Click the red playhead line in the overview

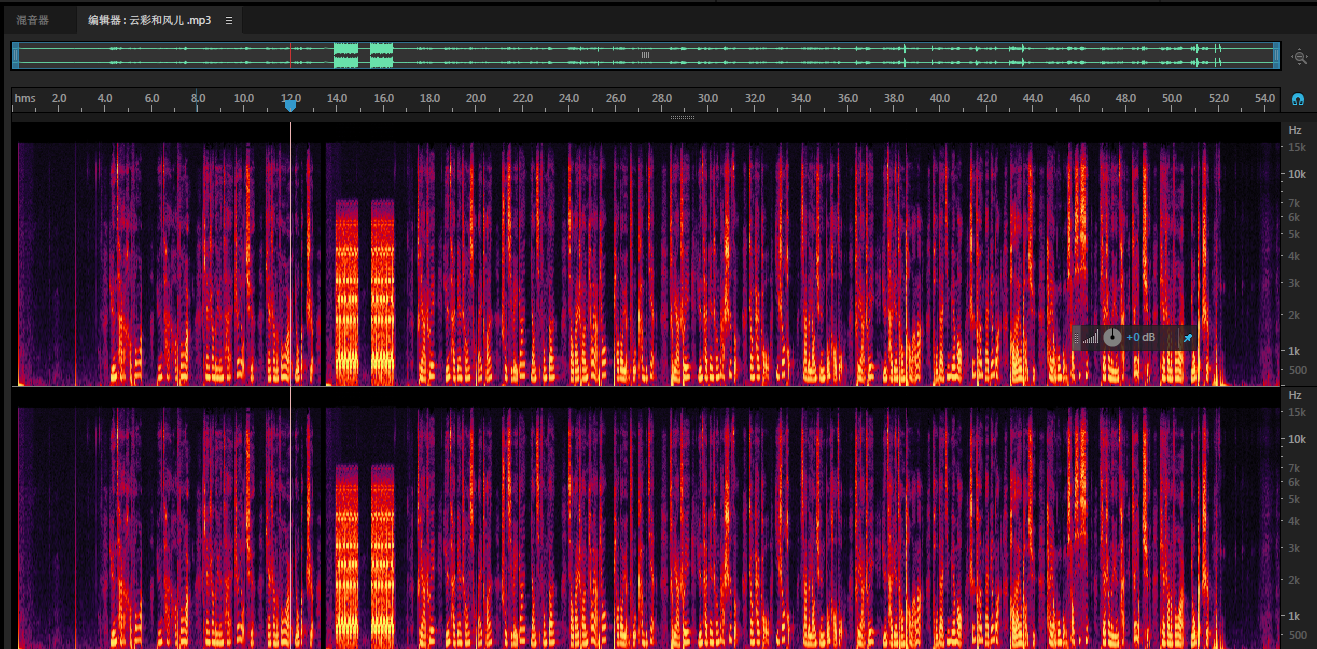290,56
